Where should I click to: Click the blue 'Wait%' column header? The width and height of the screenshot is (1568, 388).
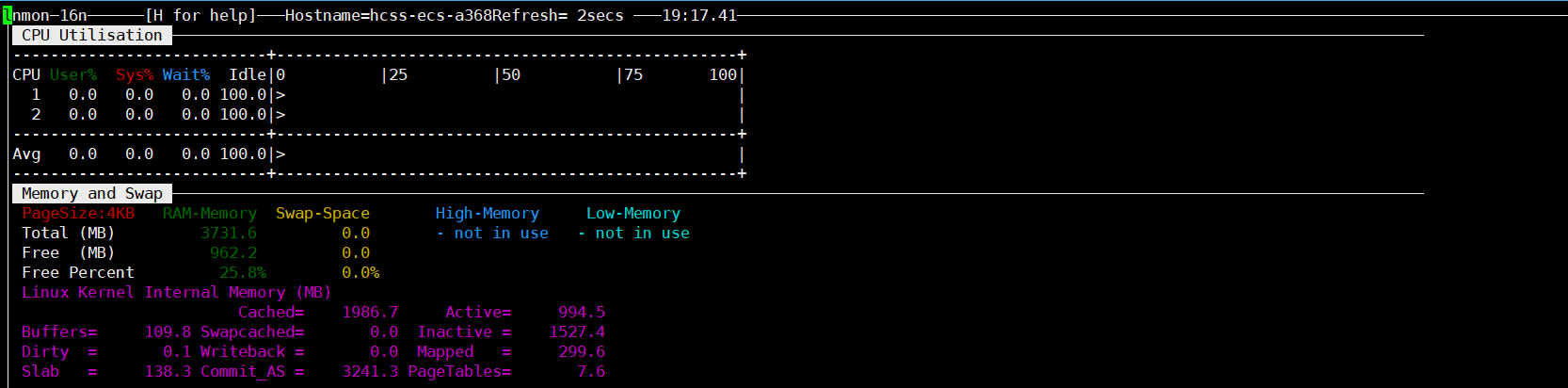tap(186, 75)
